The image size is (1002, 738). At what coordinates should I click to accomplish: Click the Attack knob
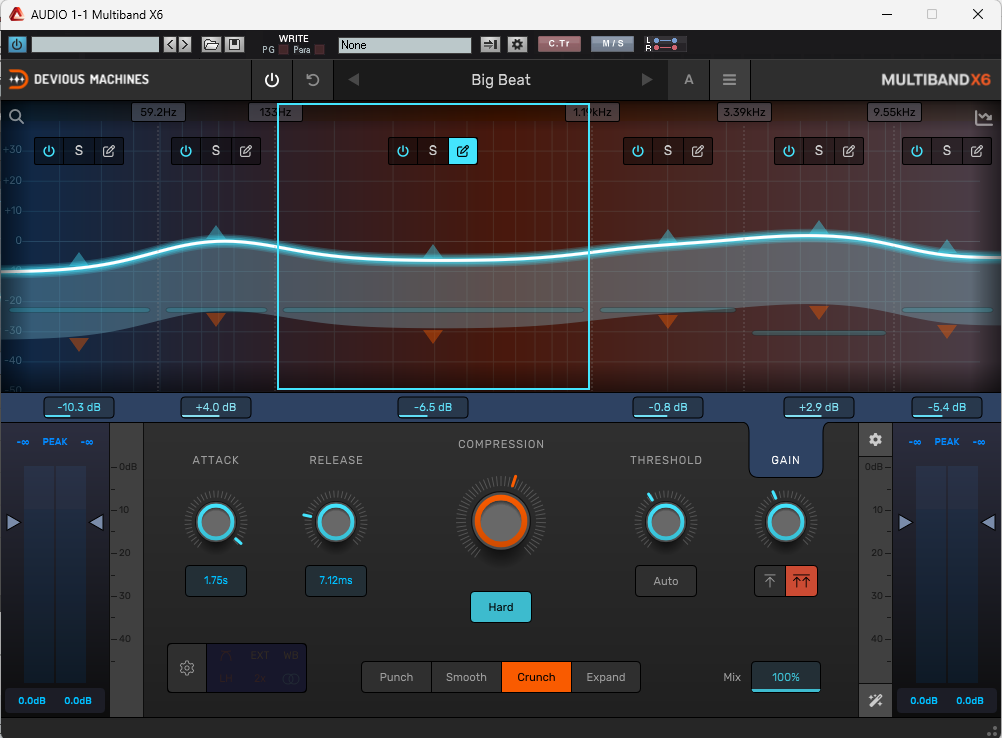click(x=216, y=522)
